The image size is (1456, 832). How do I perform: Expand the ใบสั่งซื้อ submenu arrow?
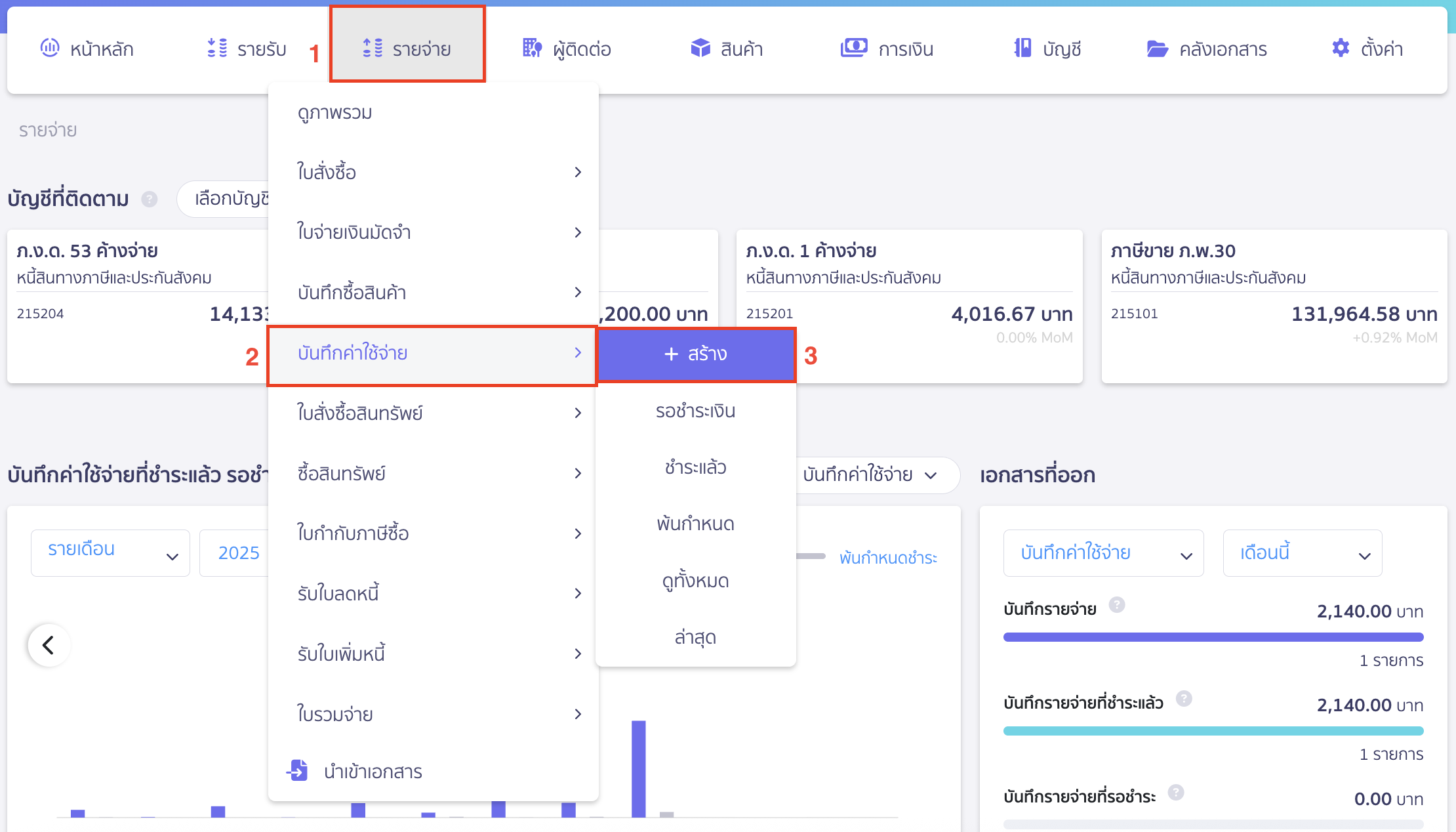[578, 172]
